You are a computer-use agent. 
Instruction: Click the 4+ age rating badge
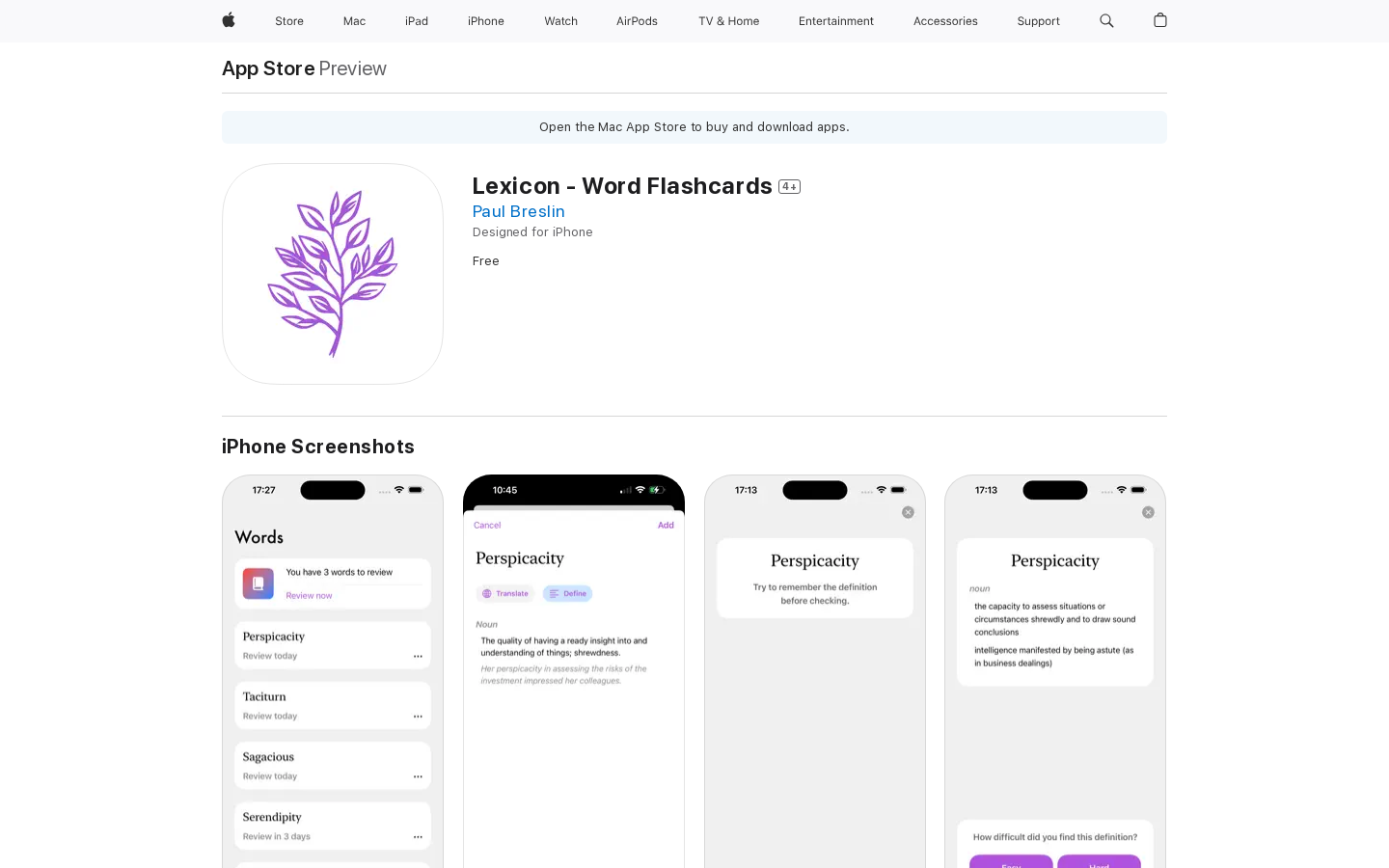click(790, 187)
